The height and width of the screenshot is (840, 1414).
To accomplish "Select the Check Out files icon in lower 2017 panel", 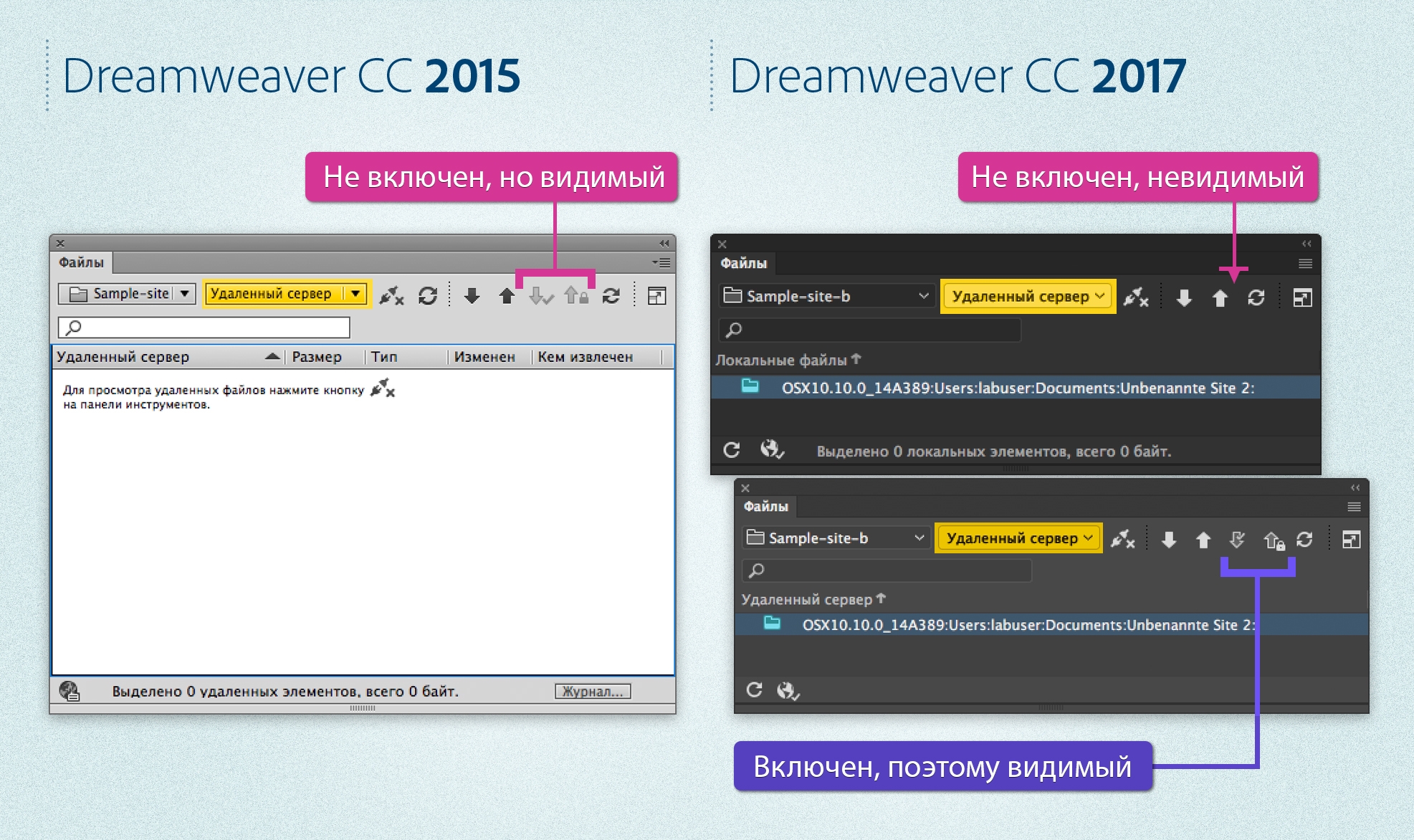I will pos(1236,540).
